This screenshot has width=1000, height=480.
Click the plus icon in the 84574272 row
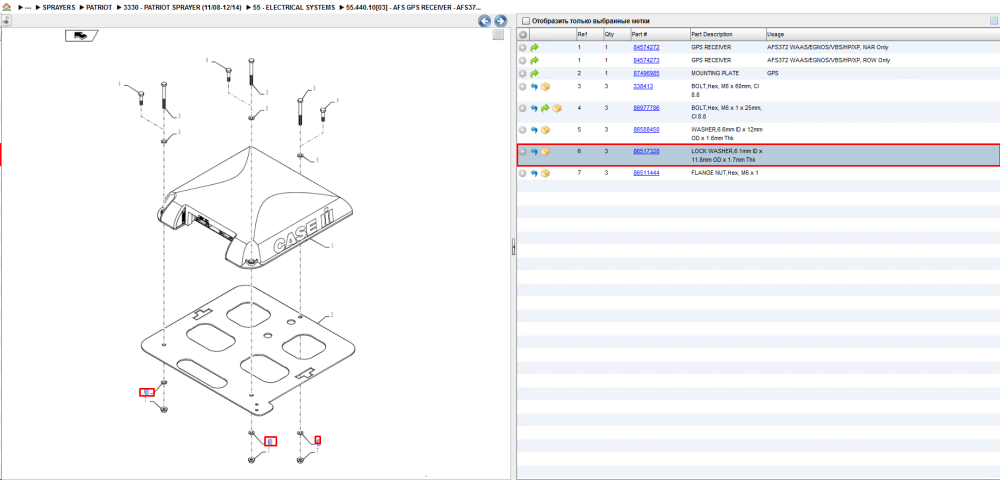522,47
